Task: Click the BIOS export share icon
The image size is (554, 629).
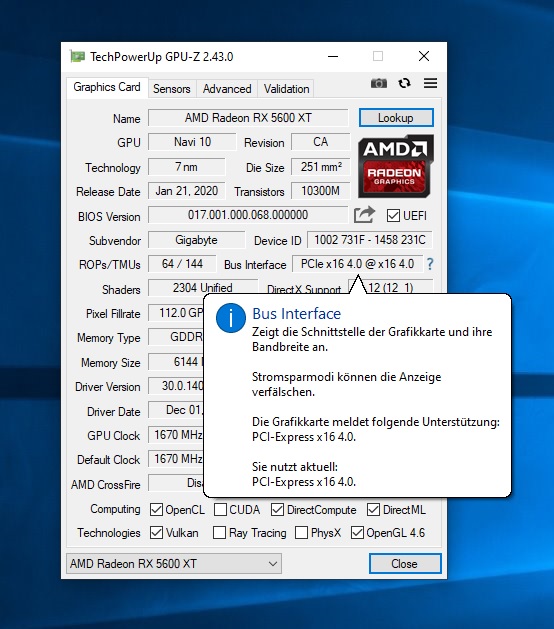Action: point(364,215)
